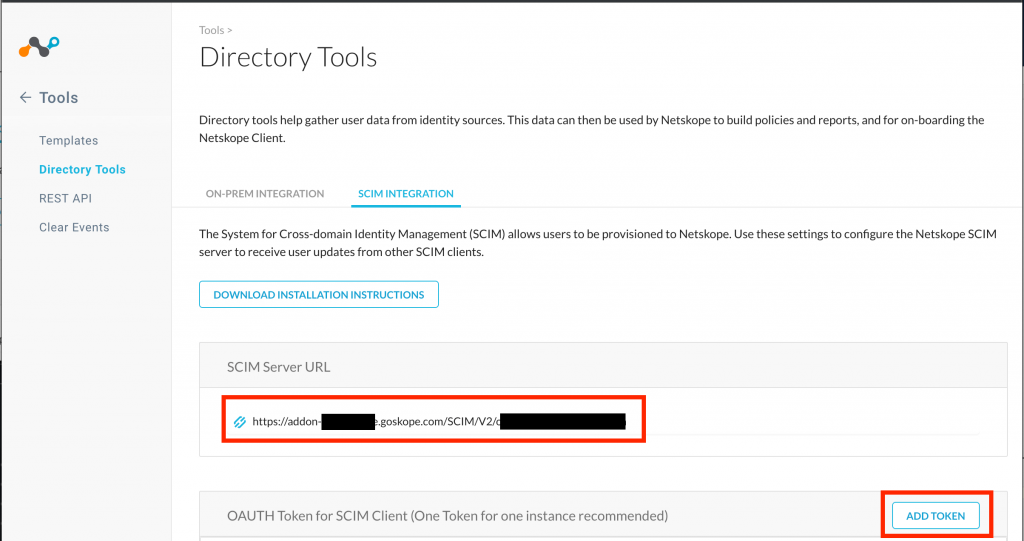Open Templates in the sidebar
The image size is (1024, 541).
tap(69, 140)
